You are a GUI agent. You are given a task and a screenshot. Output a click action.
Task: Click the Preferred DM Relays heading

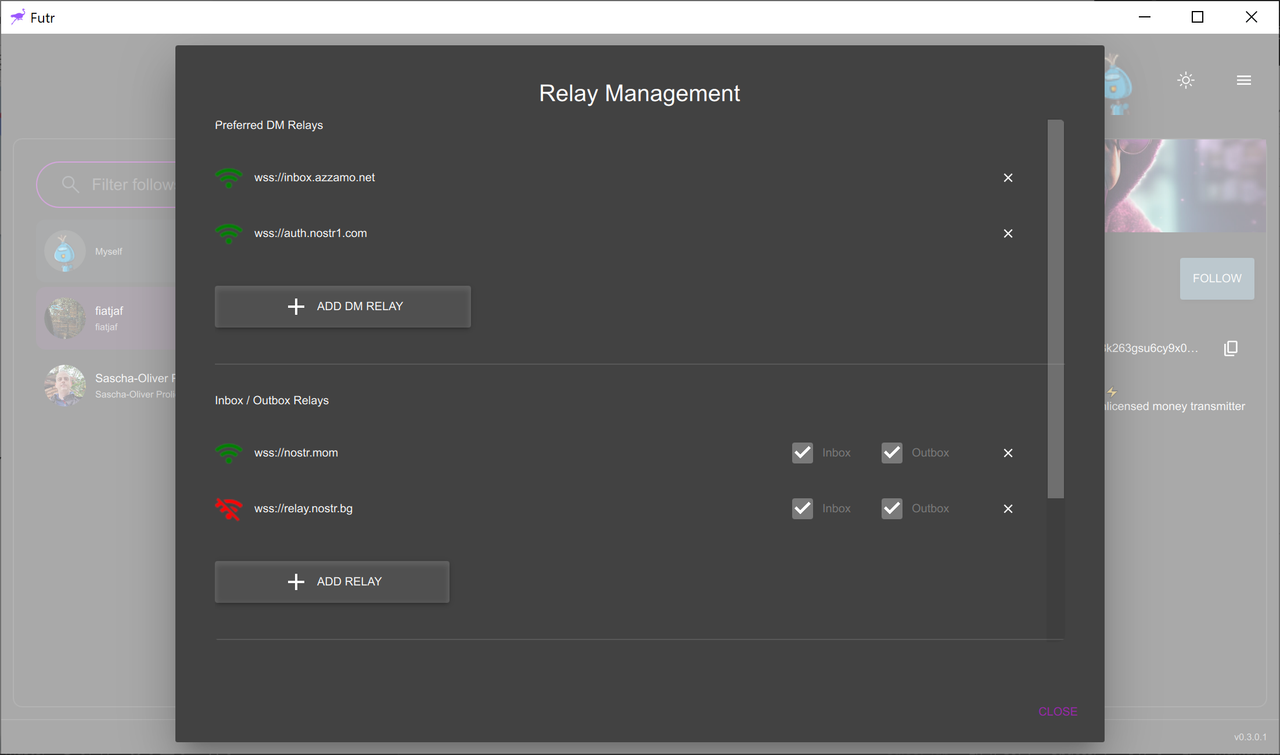click(269, 126)
